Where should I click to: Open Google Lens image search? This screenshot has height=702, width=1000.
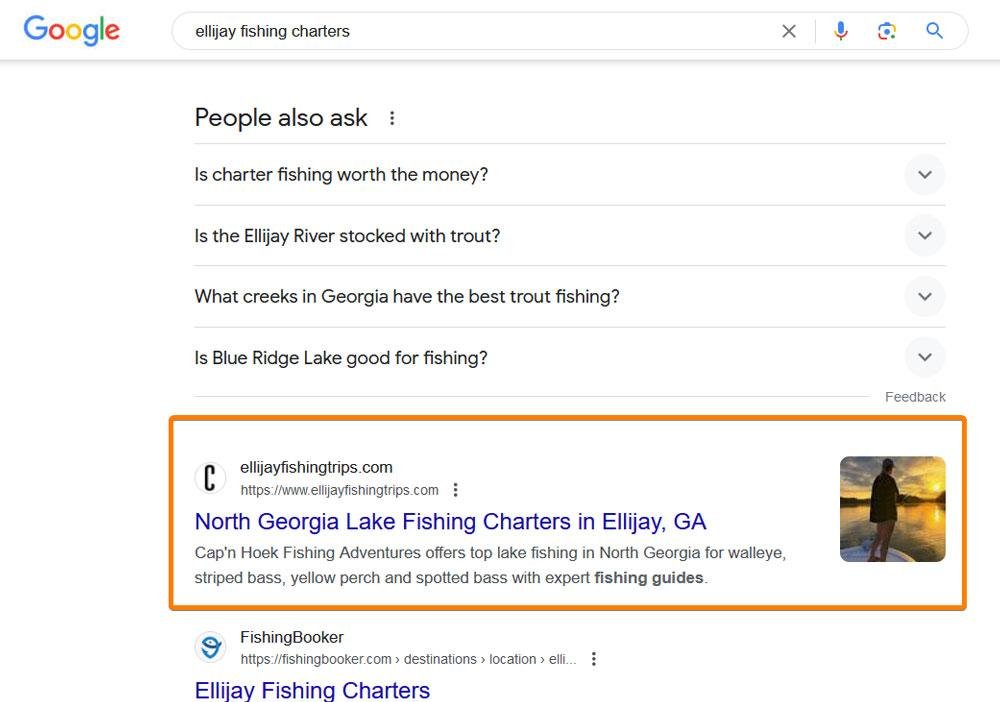point(886,31)
